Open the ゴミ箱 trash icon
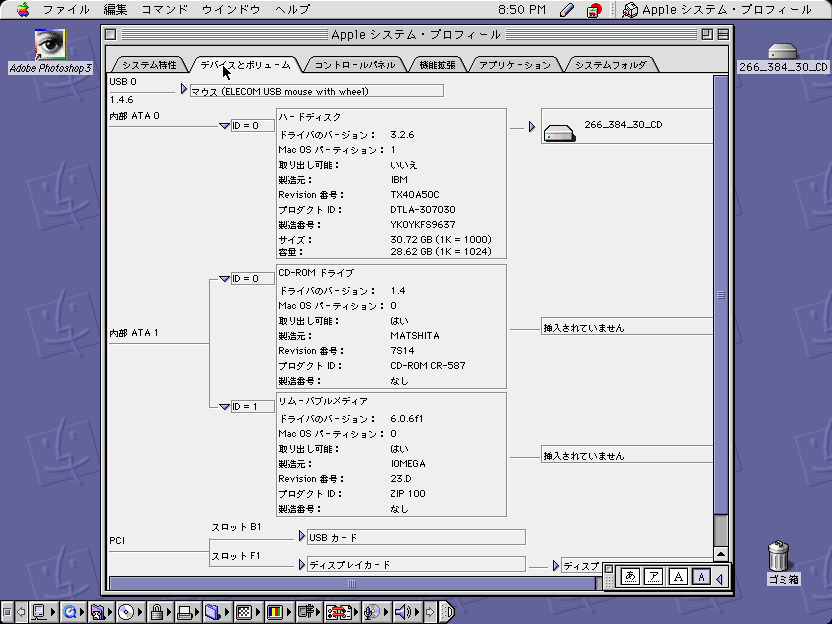The image size is (832, 624). (781, 555)
